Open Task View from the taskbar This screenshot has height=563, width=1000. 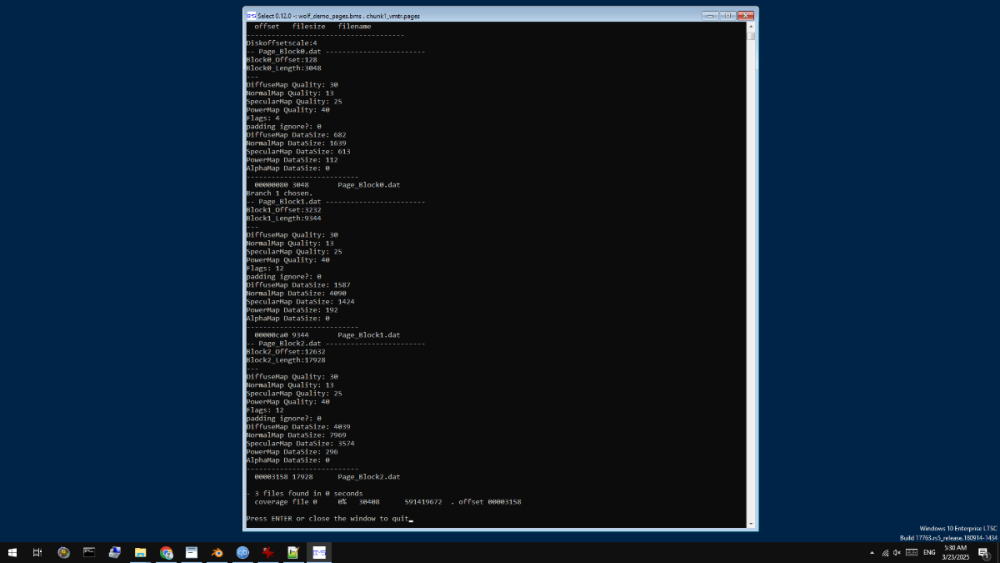click(38, 552)
